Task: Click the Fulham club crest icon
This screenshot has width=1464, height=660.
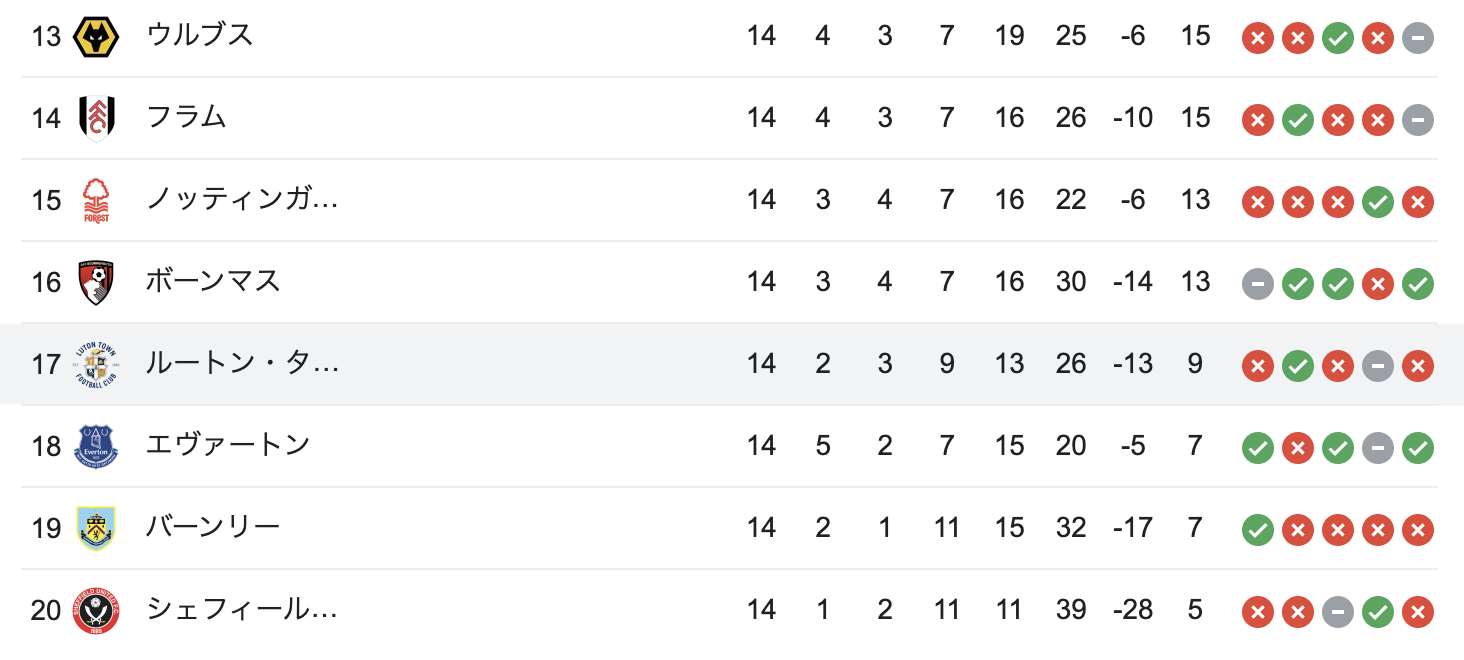Action: point(97,118)
